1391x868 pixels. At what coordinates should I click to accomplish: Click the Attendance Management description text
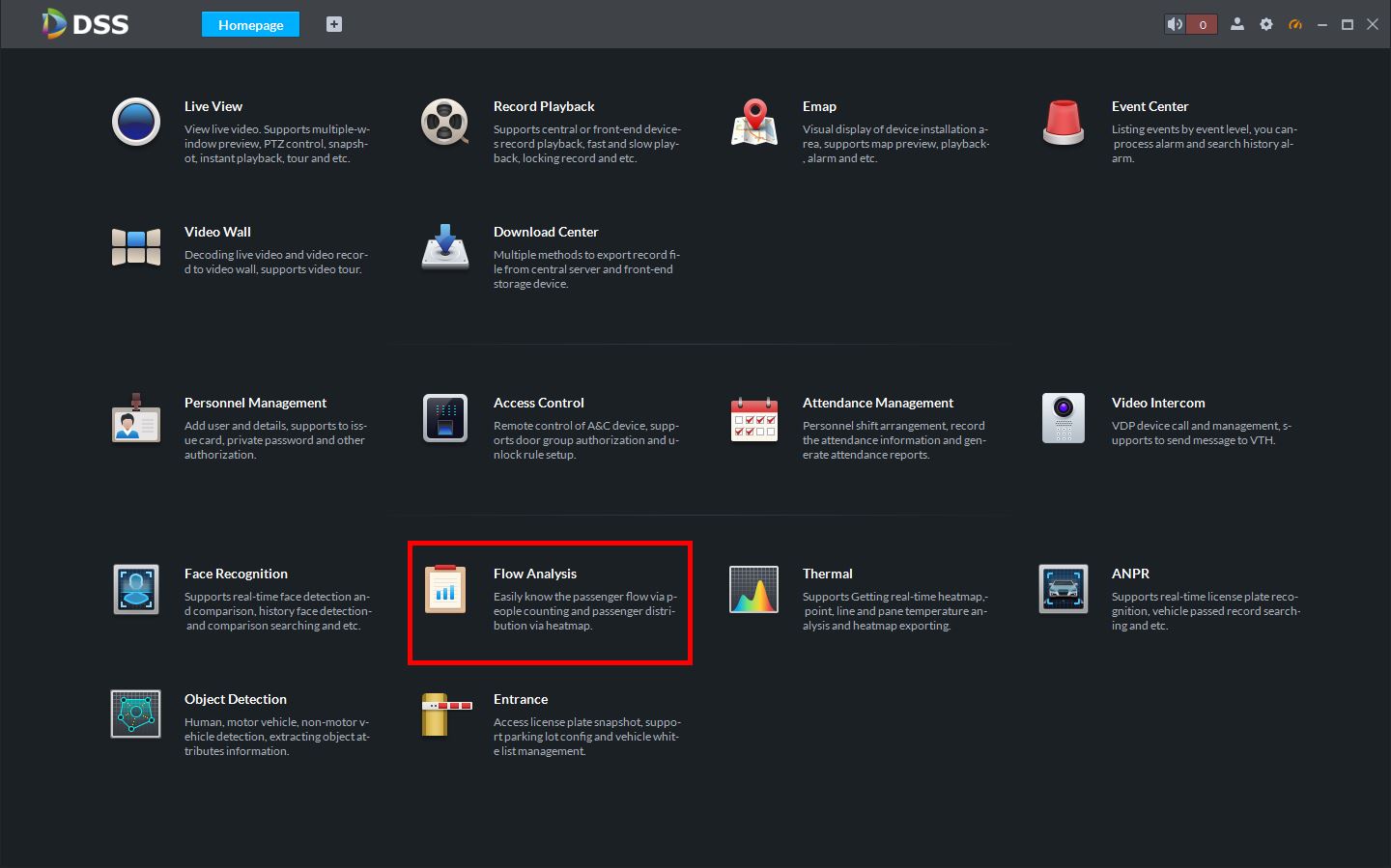point(894,440)
